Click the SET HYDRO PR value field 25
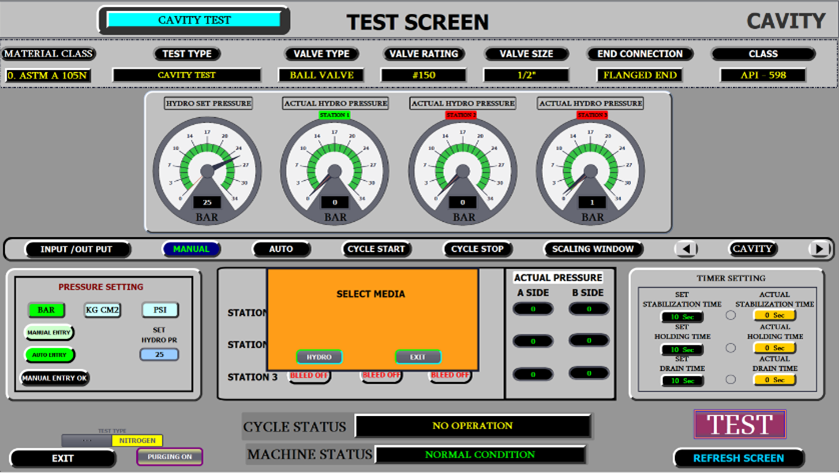Viewport: 839px width, 473px height. 159,354
